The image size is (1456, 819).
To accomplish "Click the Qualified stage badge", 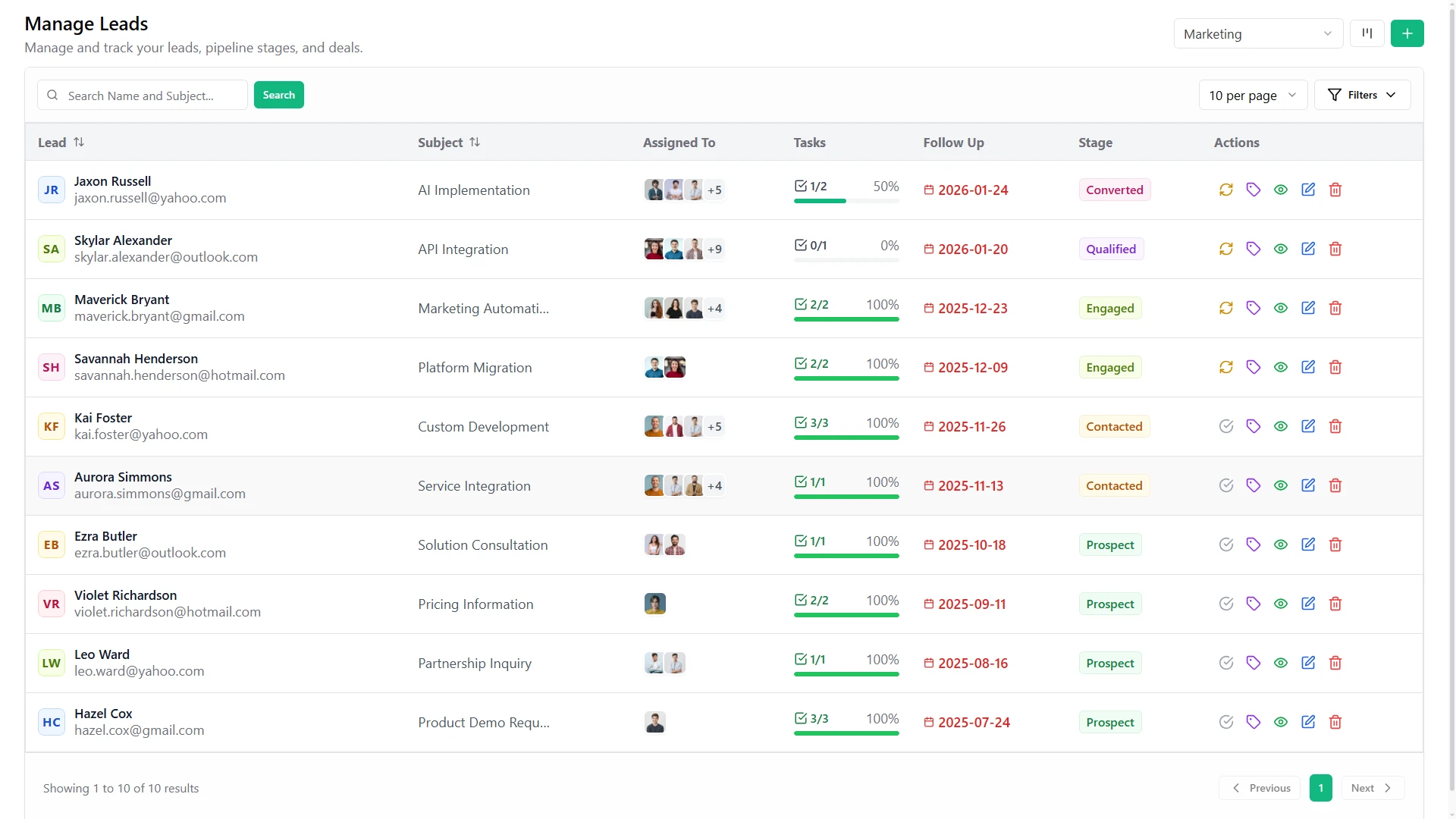I will click(1111, 249).
